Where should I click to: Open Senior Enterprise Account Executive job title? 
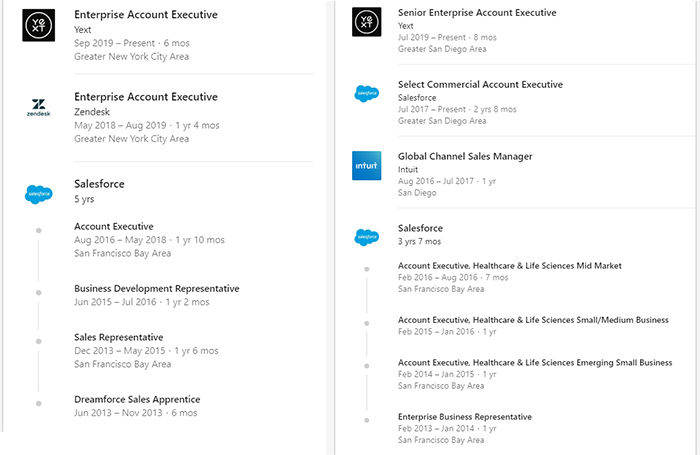(477, 12)
